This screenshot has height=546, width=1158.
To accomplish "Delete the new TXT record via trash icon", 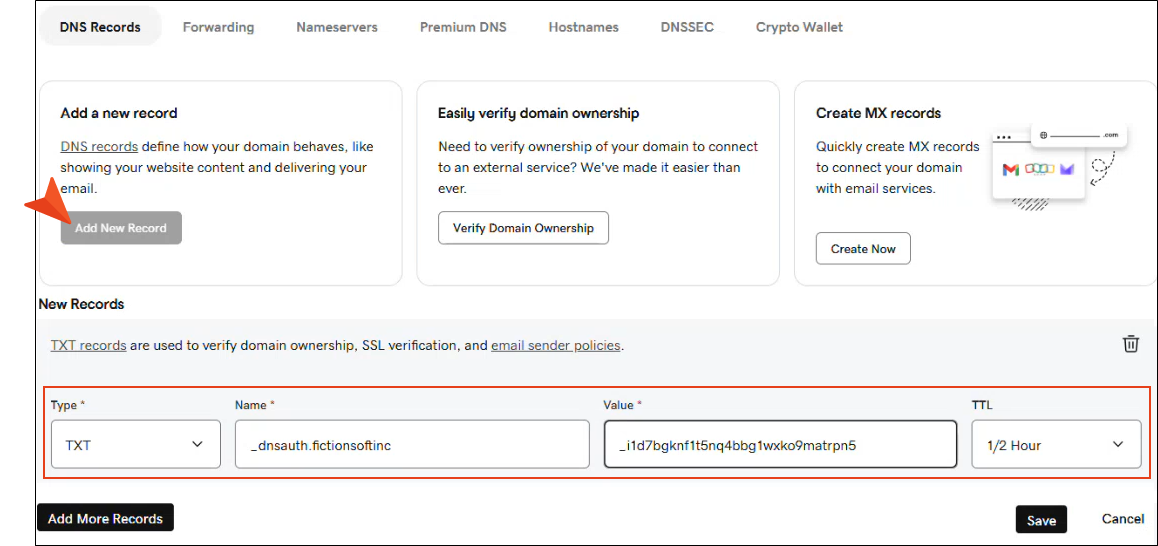I will [1130, 344].
